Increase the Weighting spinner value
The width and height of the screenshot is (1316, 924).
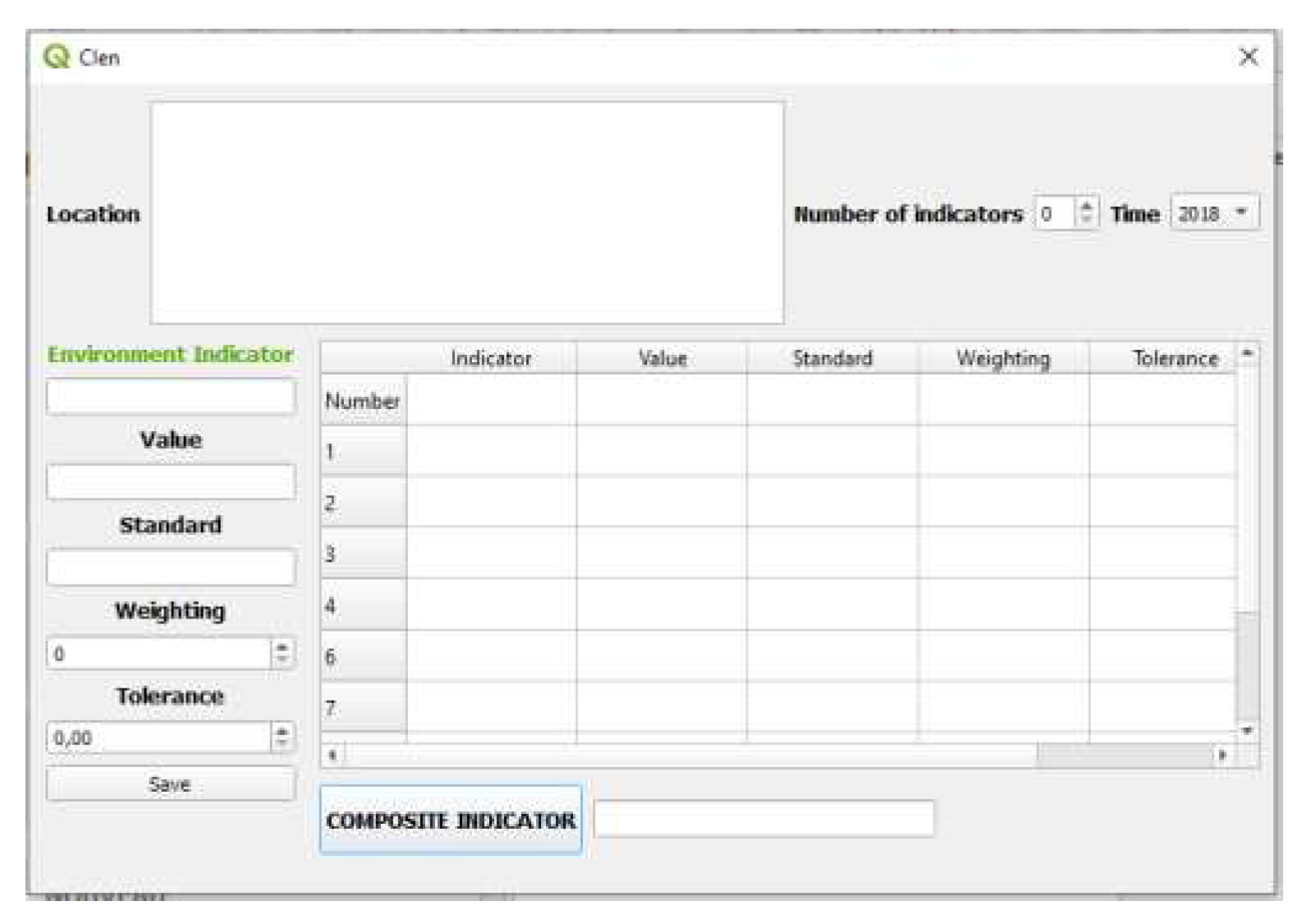(x=282, y=647)
